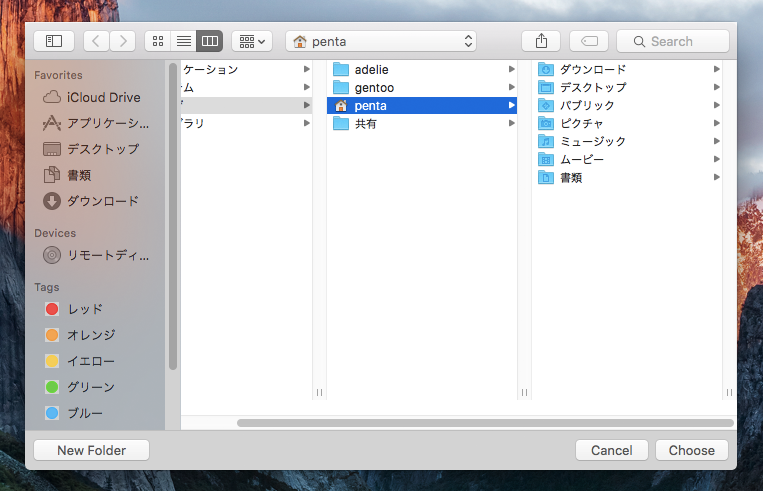Screen dimensions: 763x491
Task: Select the ミュージック folder
Action: [x=627, y=142]
